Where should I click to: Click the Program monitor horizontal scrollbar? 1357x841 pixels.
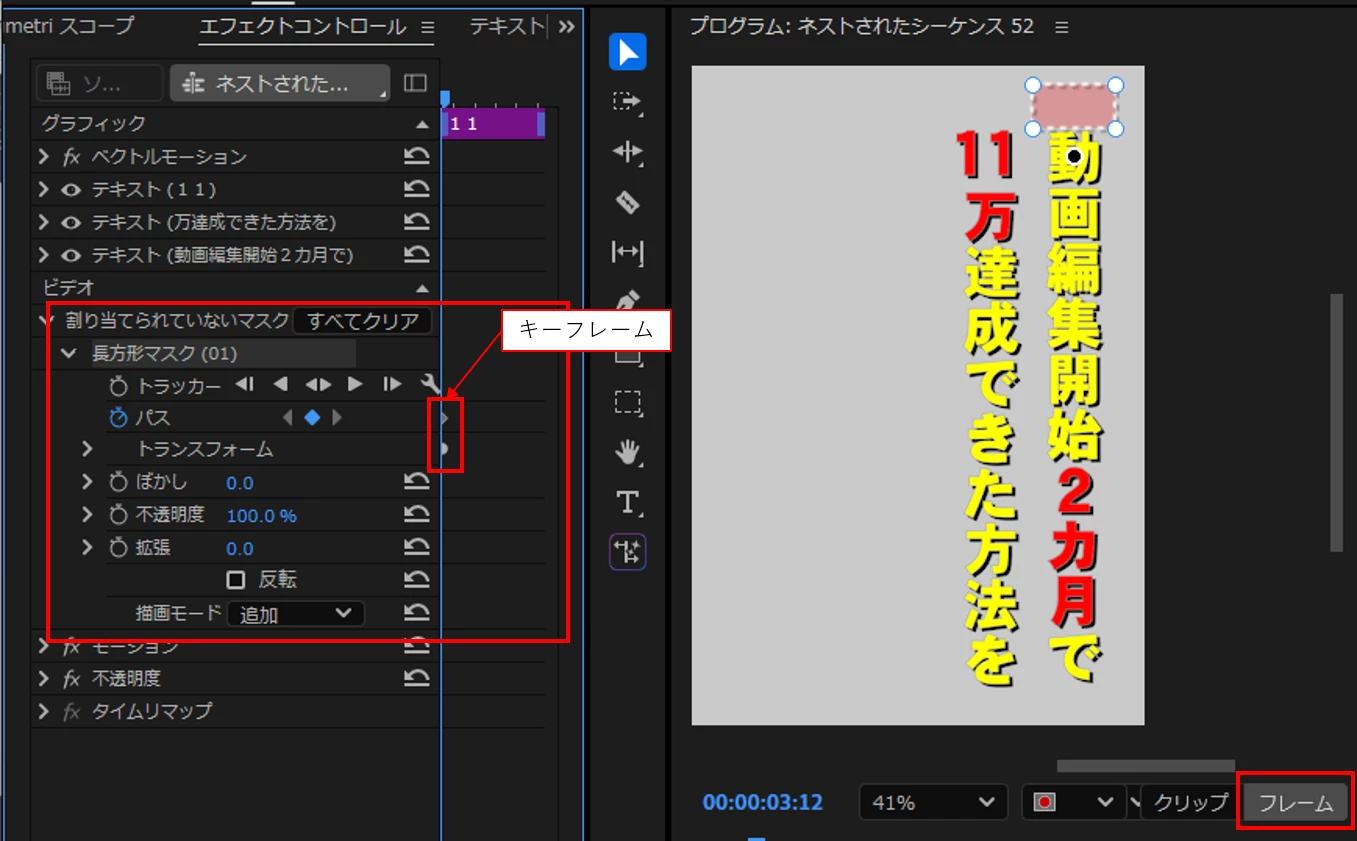(1146, 766)
